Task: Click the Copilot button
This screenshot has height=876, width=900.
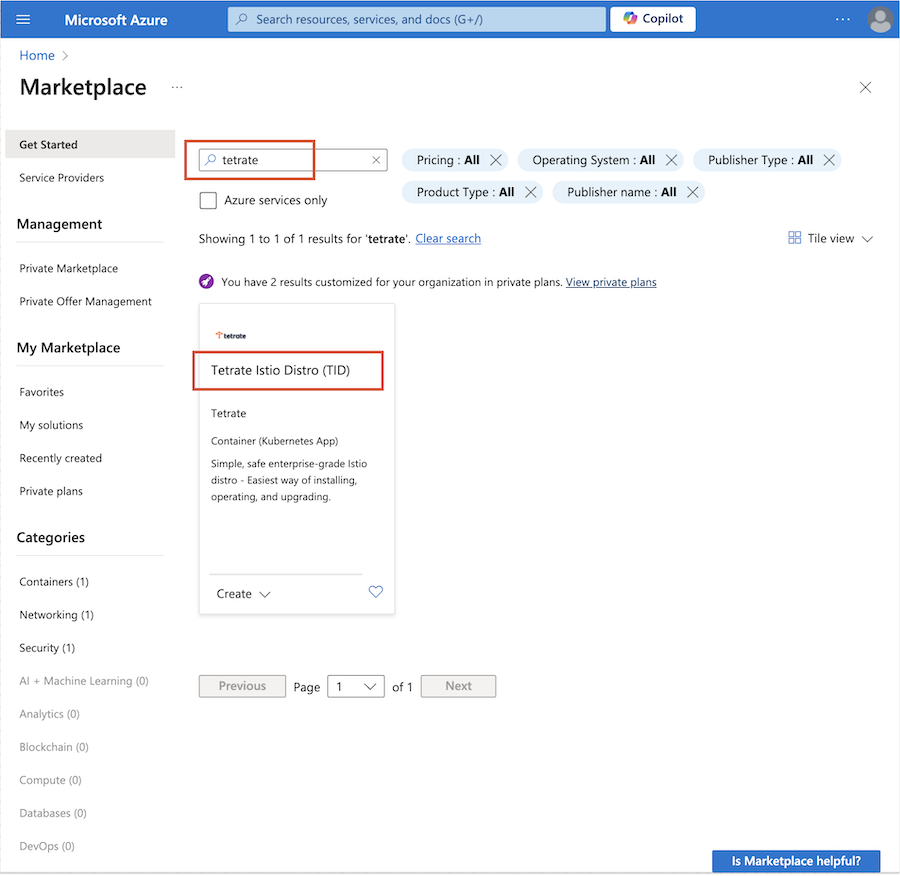Action: [653, 19]
